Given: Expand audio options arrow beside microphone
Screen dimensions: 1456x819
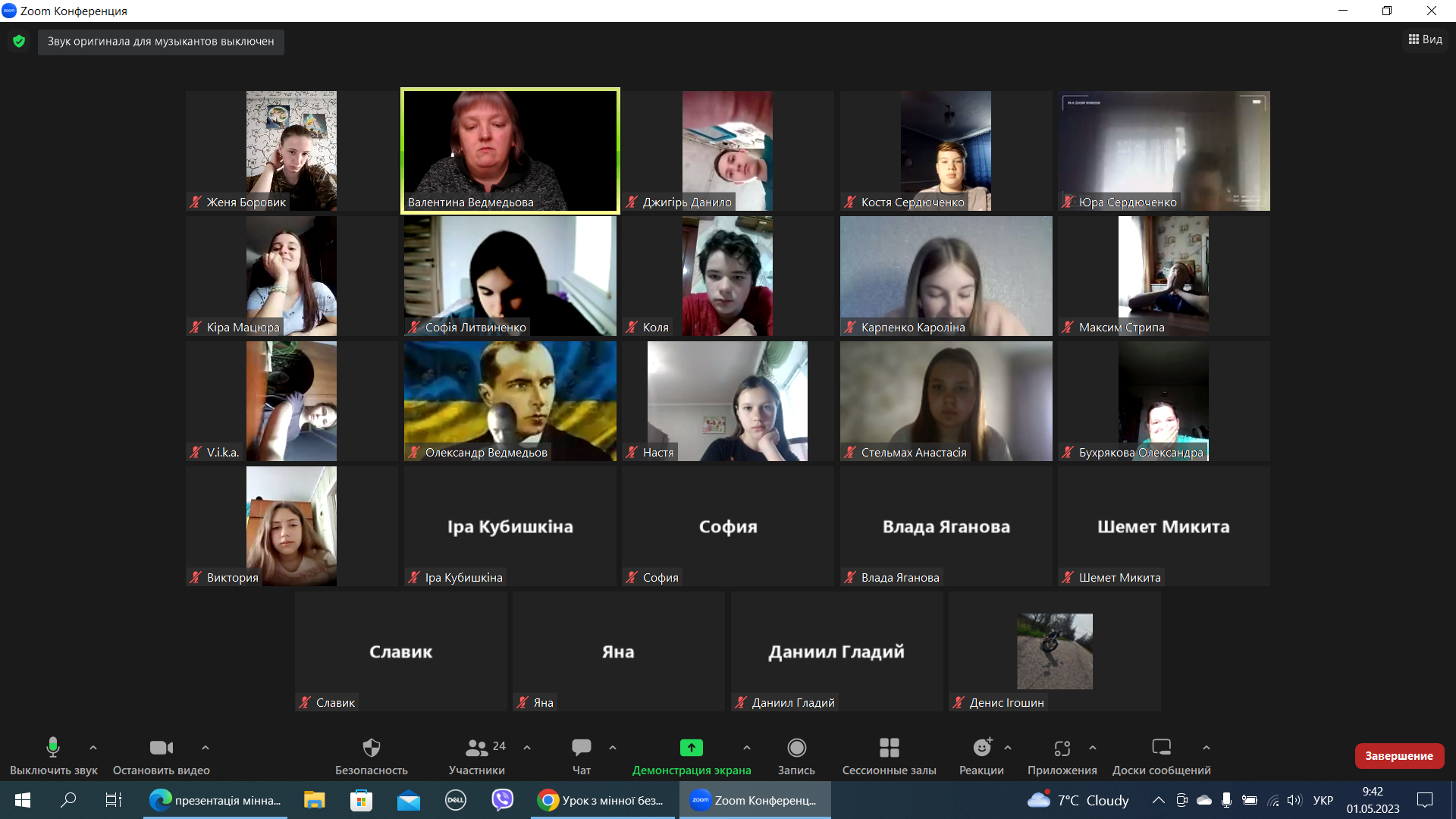Looking at the screenshot, I should pyautogui.click(x=93, y=748).
